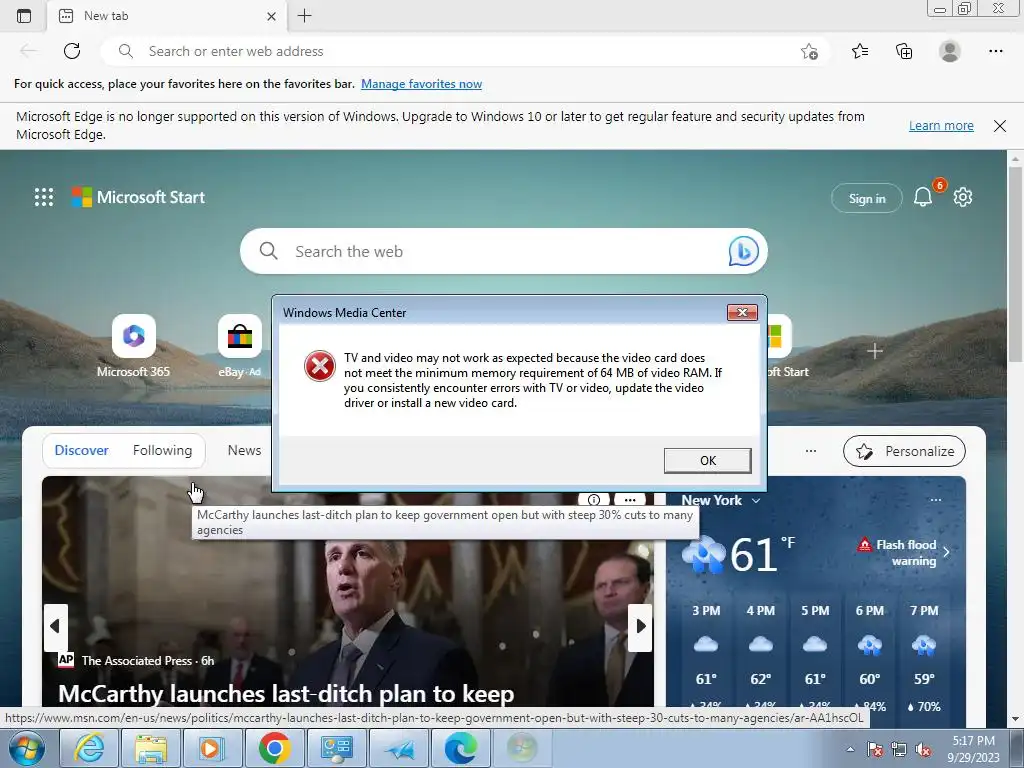Click Personalize feed button
This screenshot has height=768, width=1024.
(x=904, y=451)
